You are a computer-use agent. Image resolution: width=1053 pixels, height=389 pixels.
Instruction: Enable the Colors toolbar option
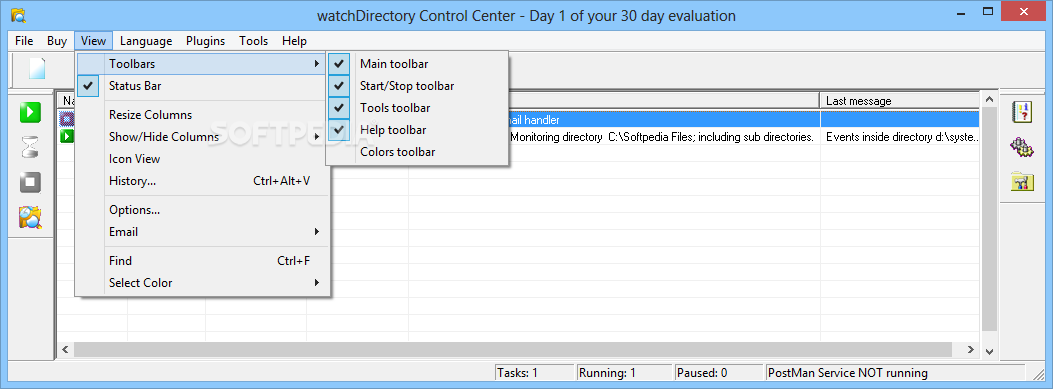tap(417, 152)
